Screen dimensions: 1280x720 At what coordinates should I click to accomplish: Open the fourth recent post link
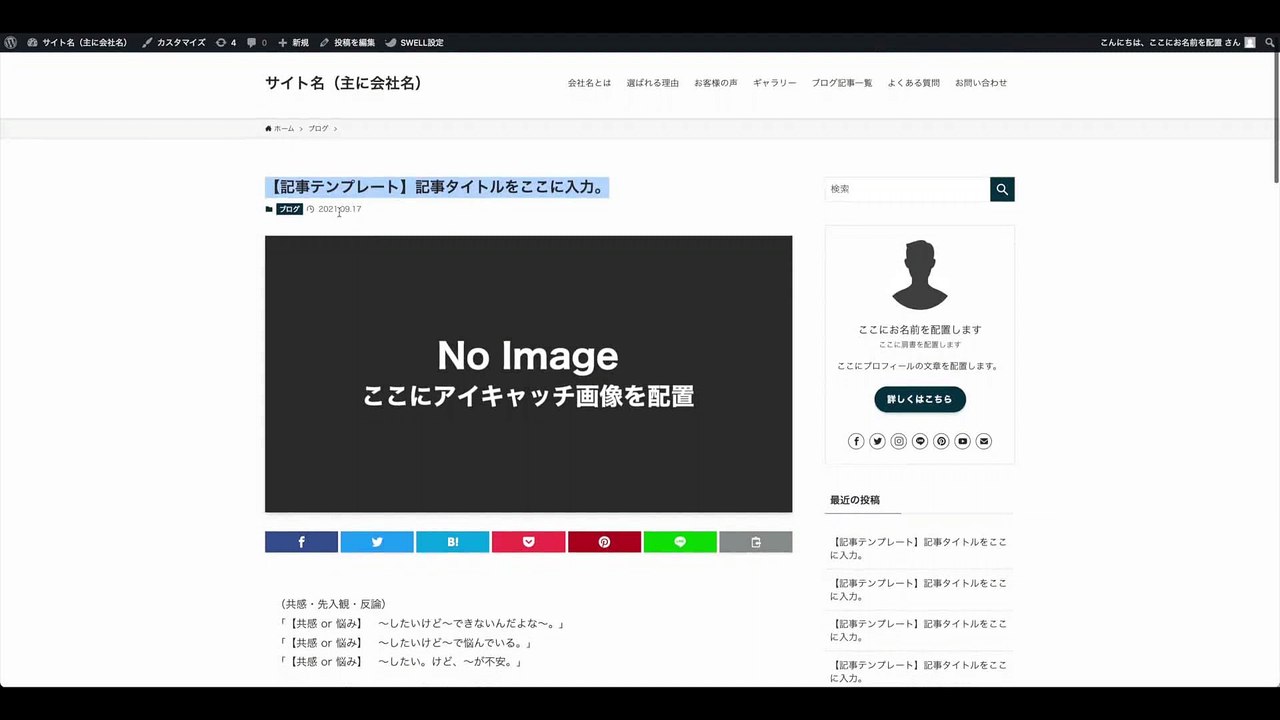coord(919,671)
